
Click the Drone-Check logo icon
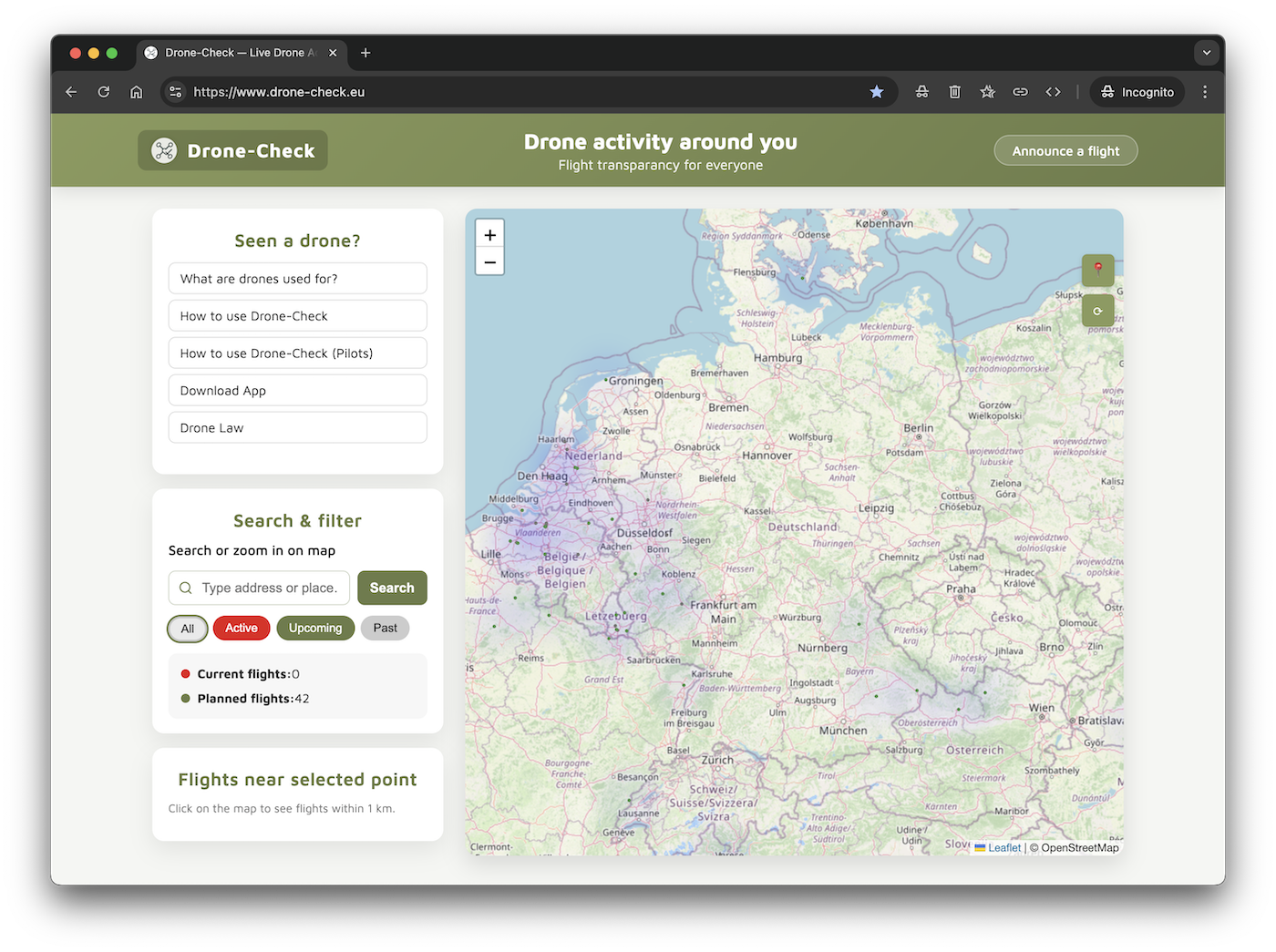pyautogui.click(x=164, y=151)
